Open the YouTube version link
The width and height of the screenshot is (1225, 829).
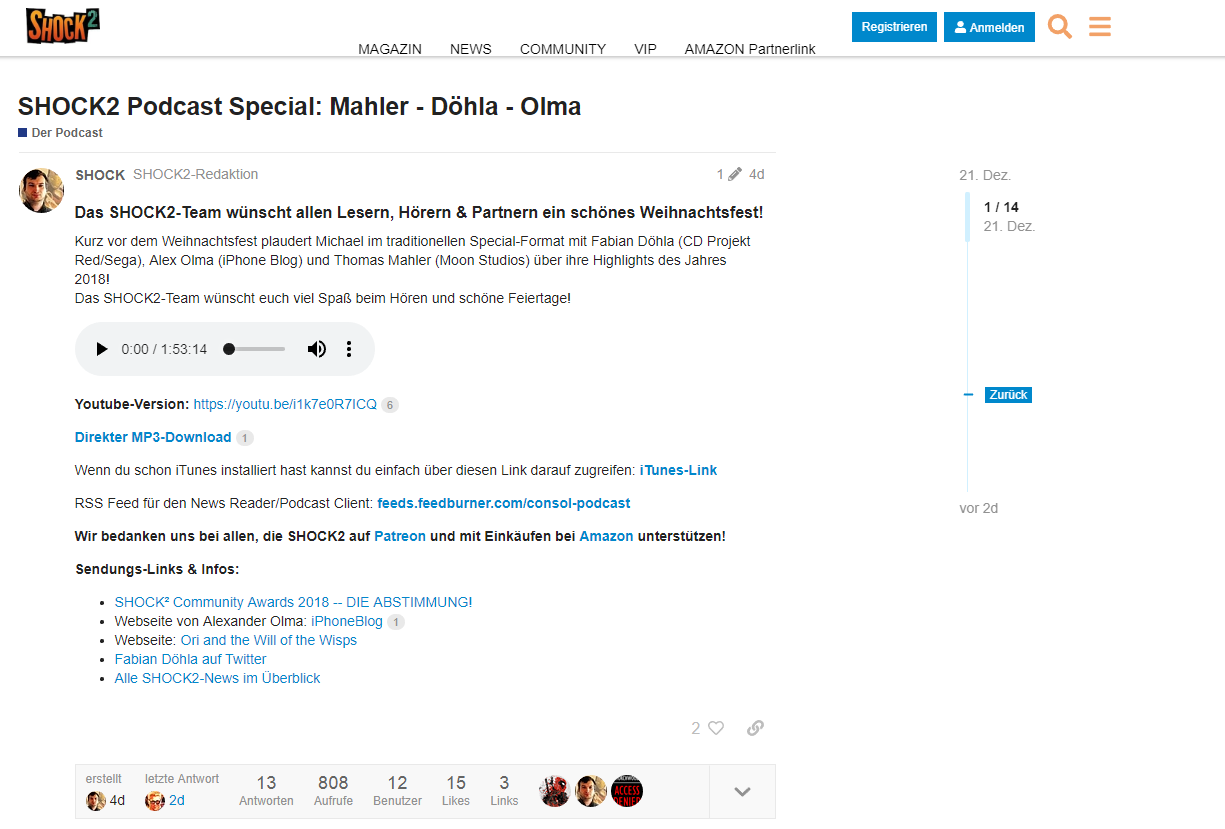(x=285, y=405)
